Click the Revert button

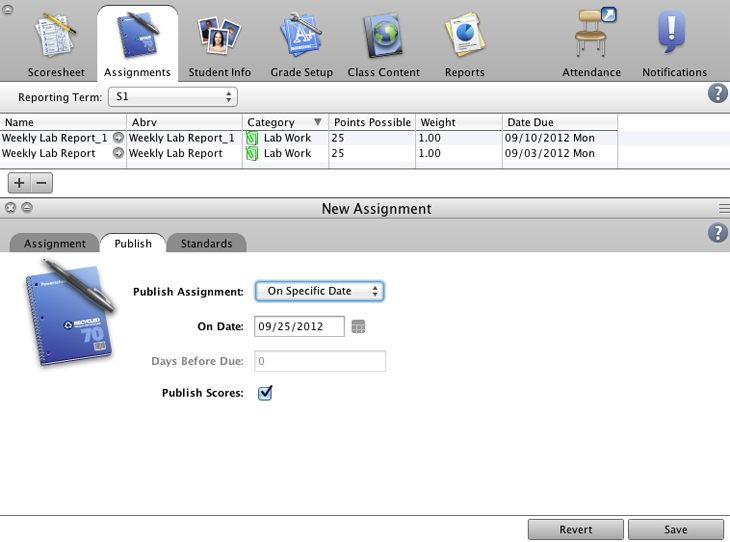(x=576, y=530)
